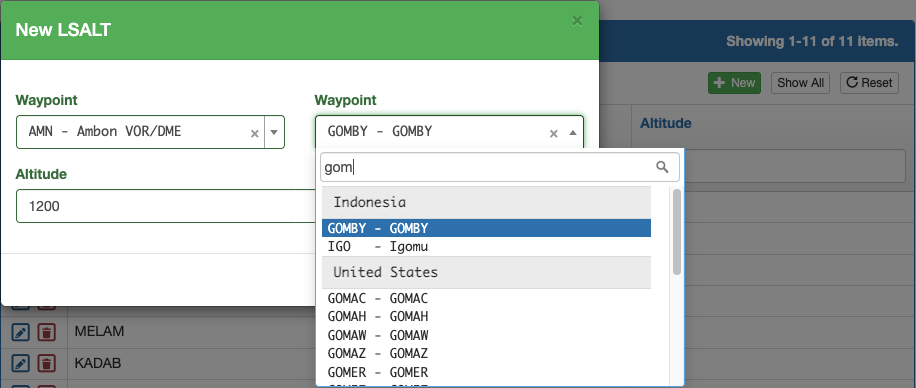Click the New button in the table toolbar
Viewport: 916px width, 388px height.
click(x=734, y=83)
